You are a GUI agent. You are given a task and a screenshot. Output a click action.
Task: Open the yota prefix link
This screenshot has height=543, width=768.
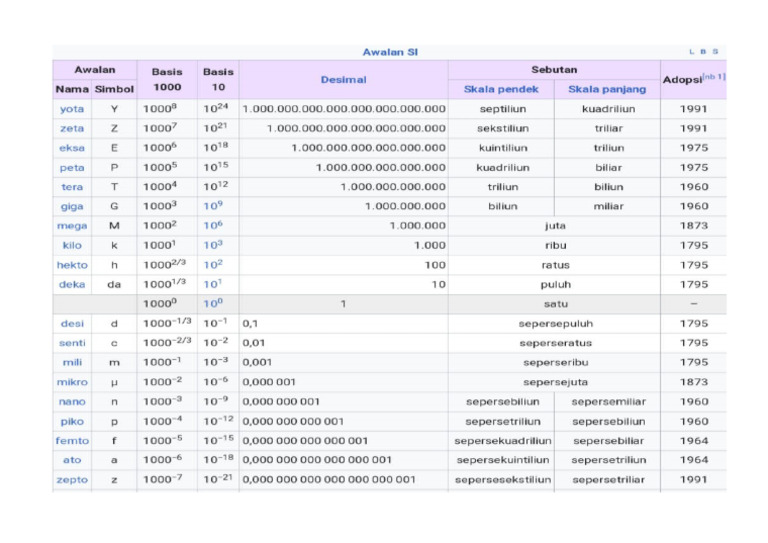click(72, 109)
